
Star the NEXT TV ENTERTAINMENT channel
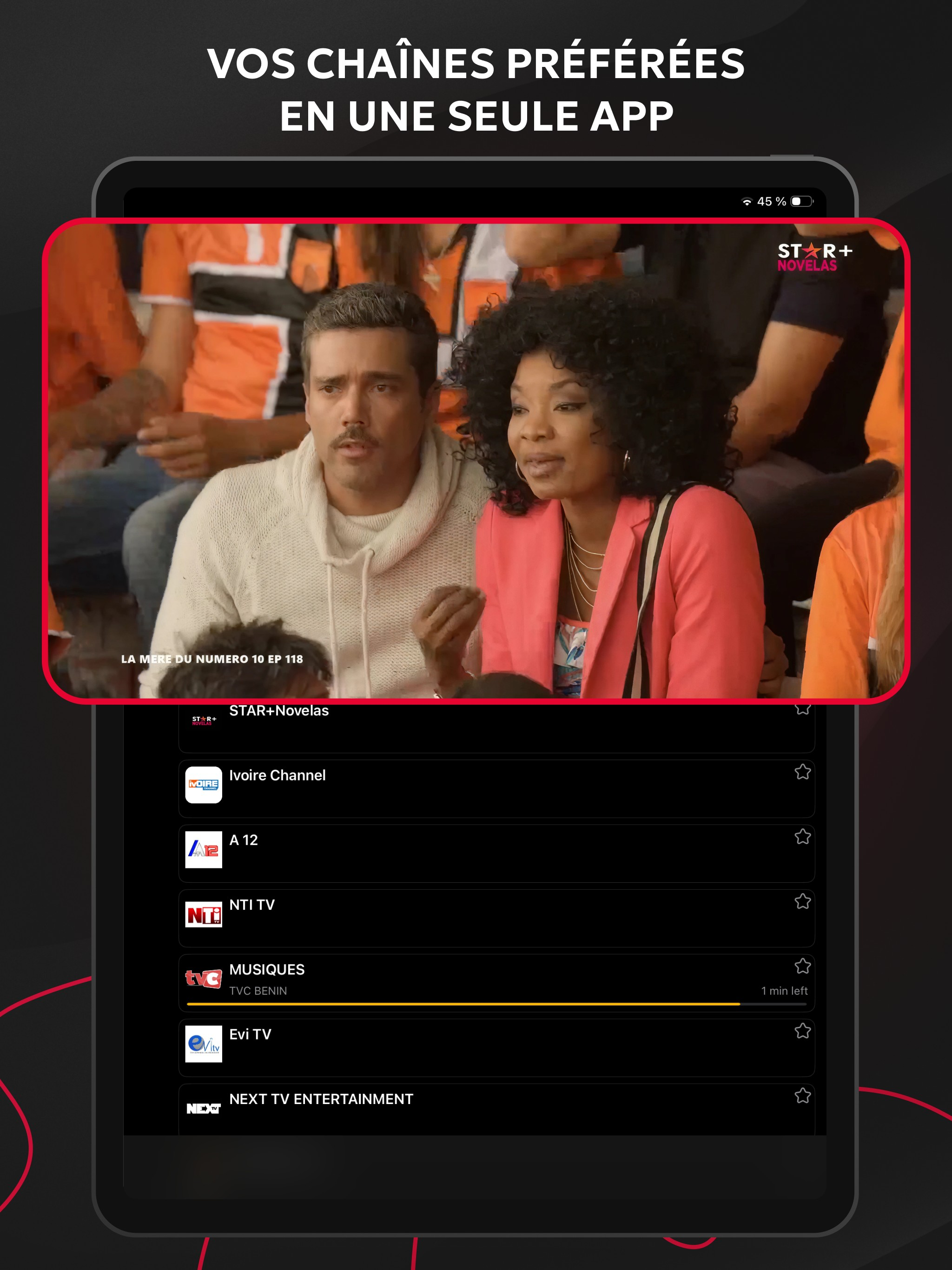pos(802,1096)
